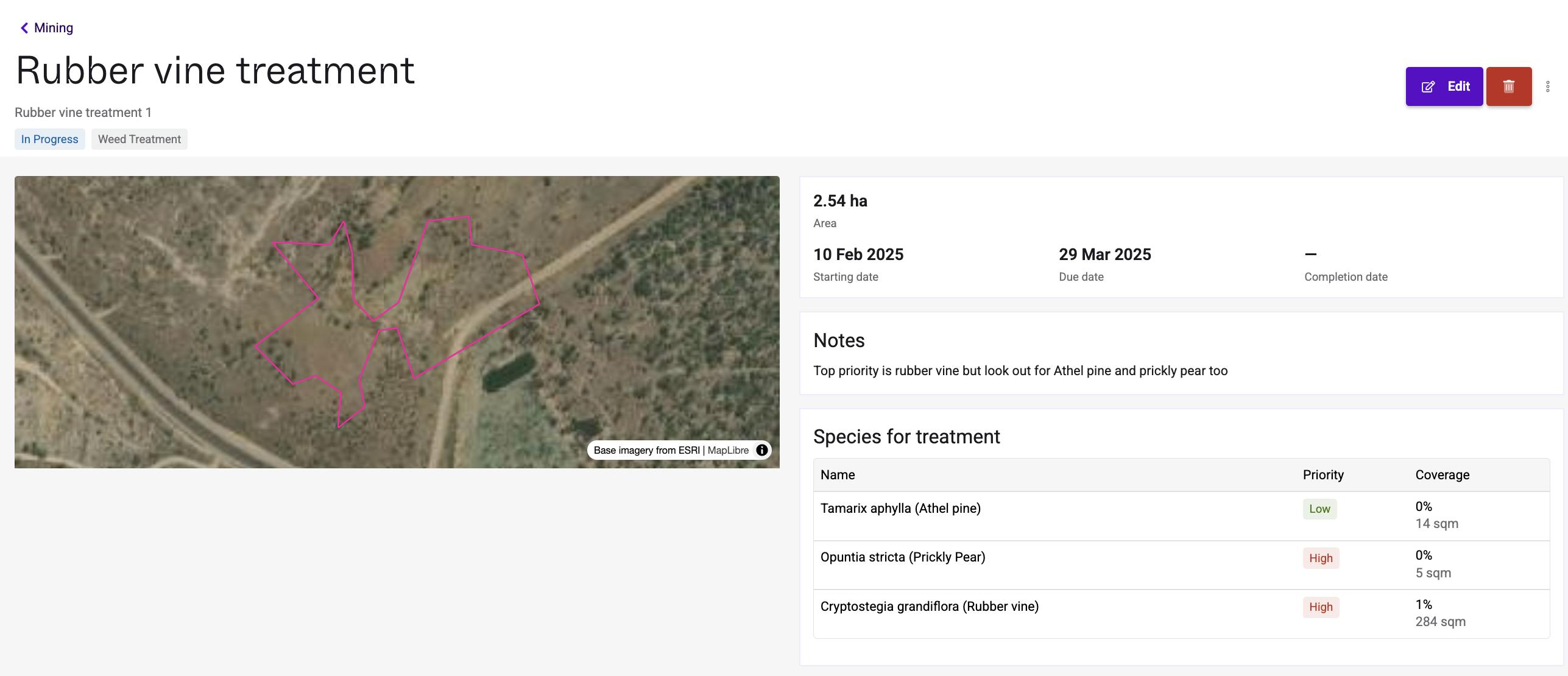Viewport: 1568px width, 676px height.
Task: Click the map attribution info icon
Action: [x=761, y=450]
